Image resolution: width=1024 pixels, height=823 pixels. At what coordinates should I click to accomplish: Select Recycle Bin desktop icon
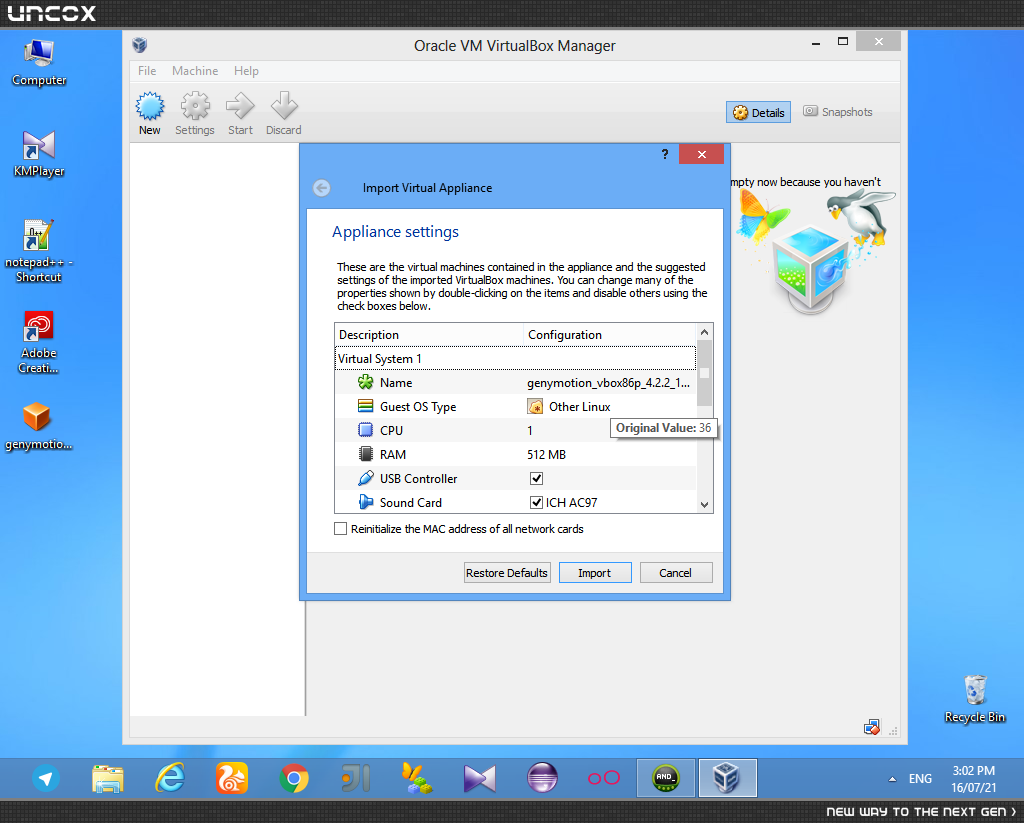pyautogui.click(x=975, y=699)
